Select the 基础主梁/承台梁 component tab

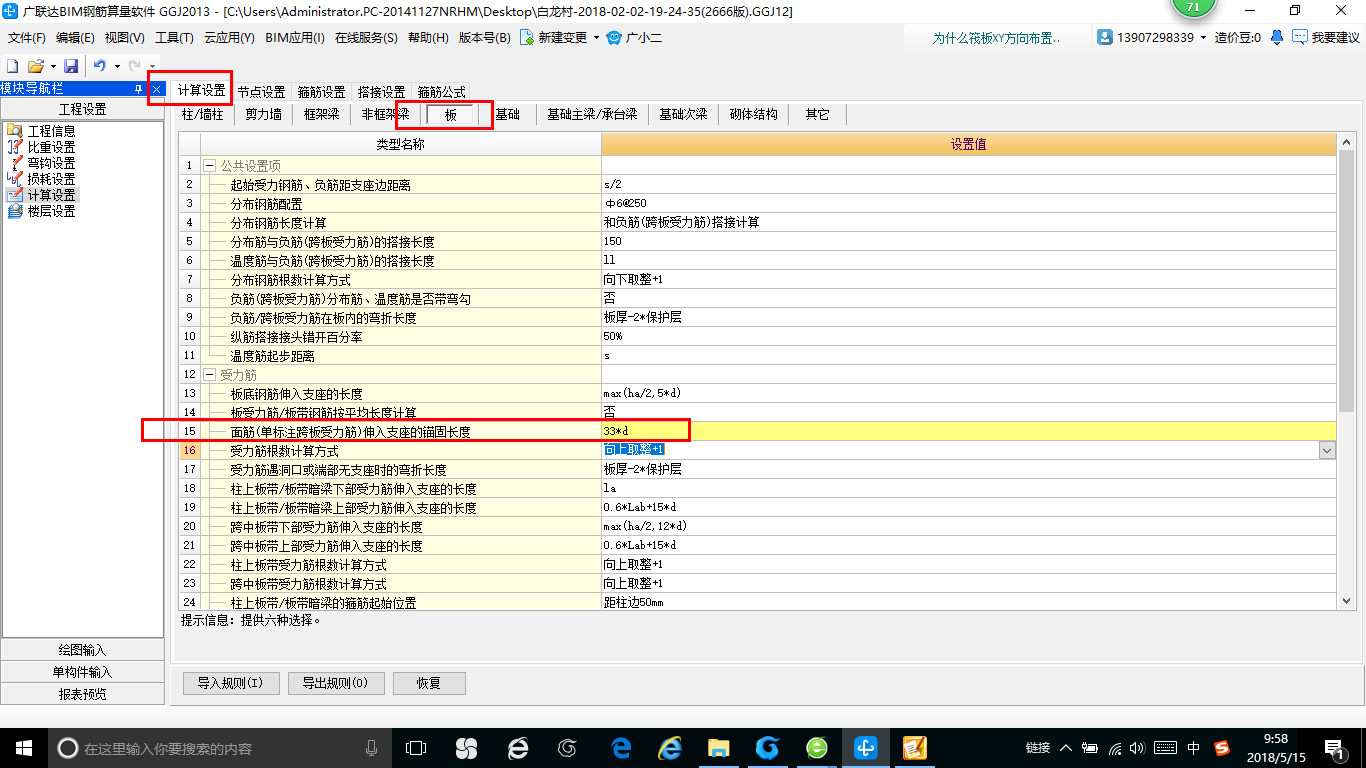(592, 115)
